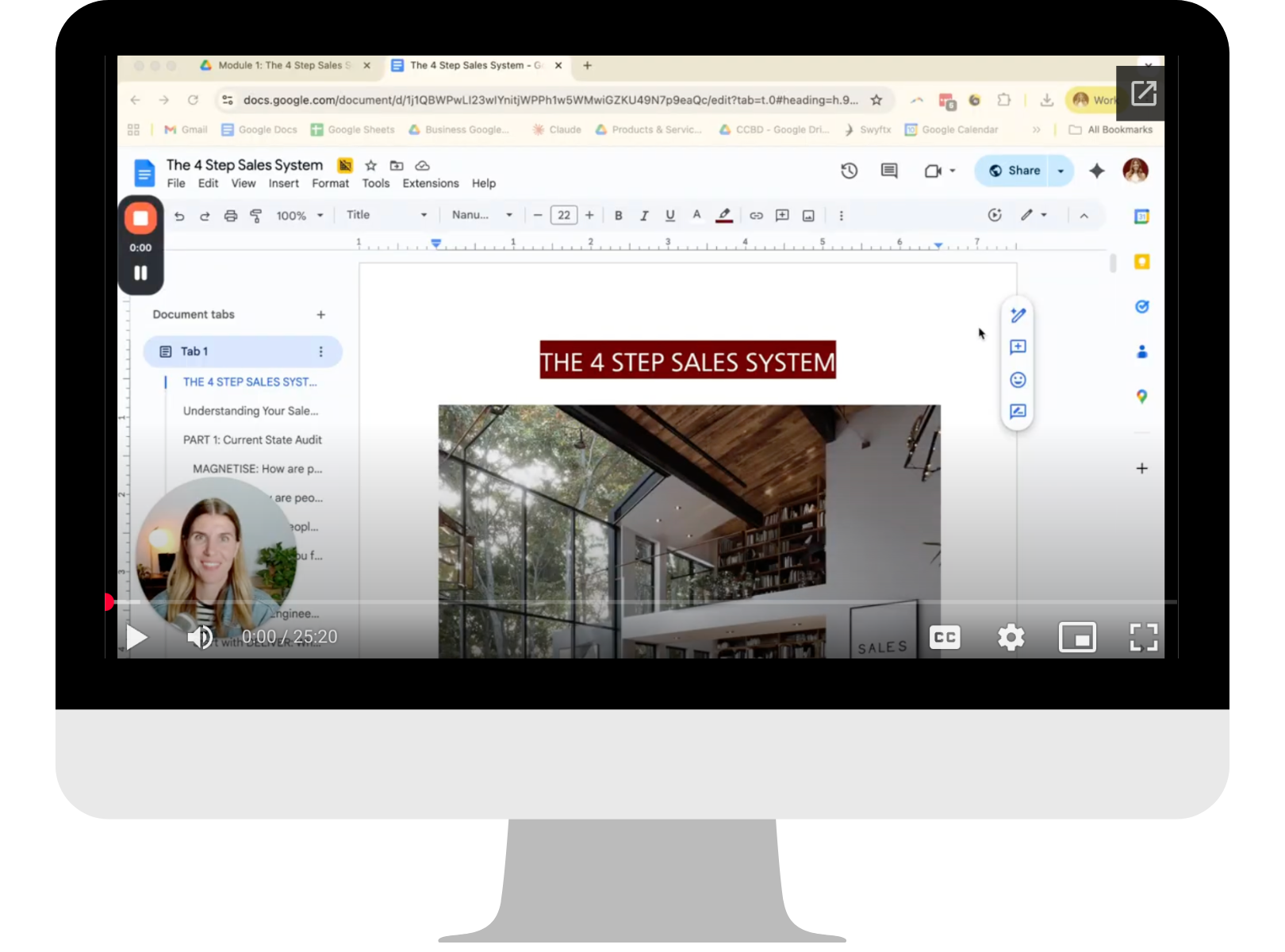Select the paint format tool
Screen dimensions: 1285x952
[256, 216]
